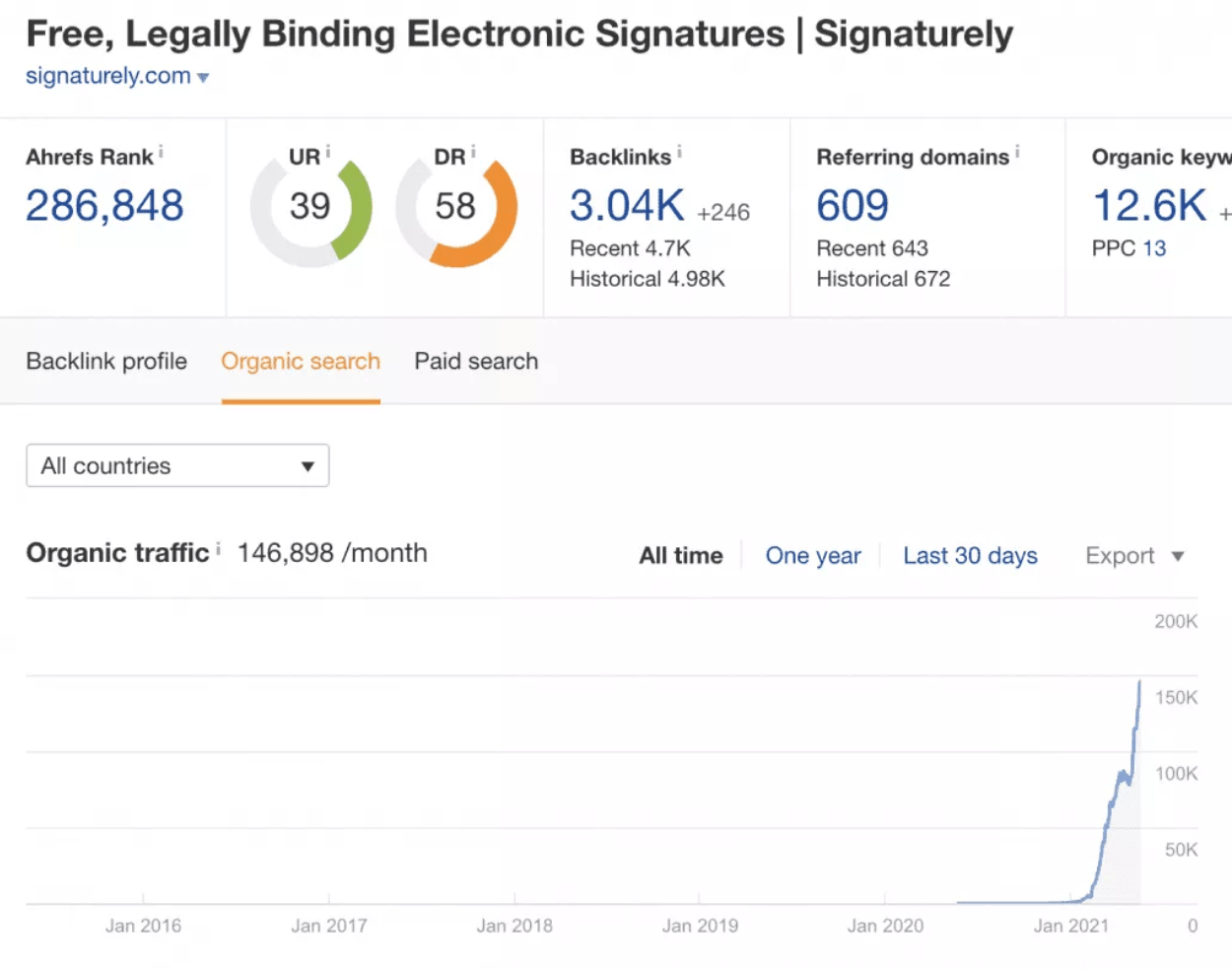The height and width of the screenshot is (969, 1232).
Task: Select the All time range
Action: click(x=681, y=556)
